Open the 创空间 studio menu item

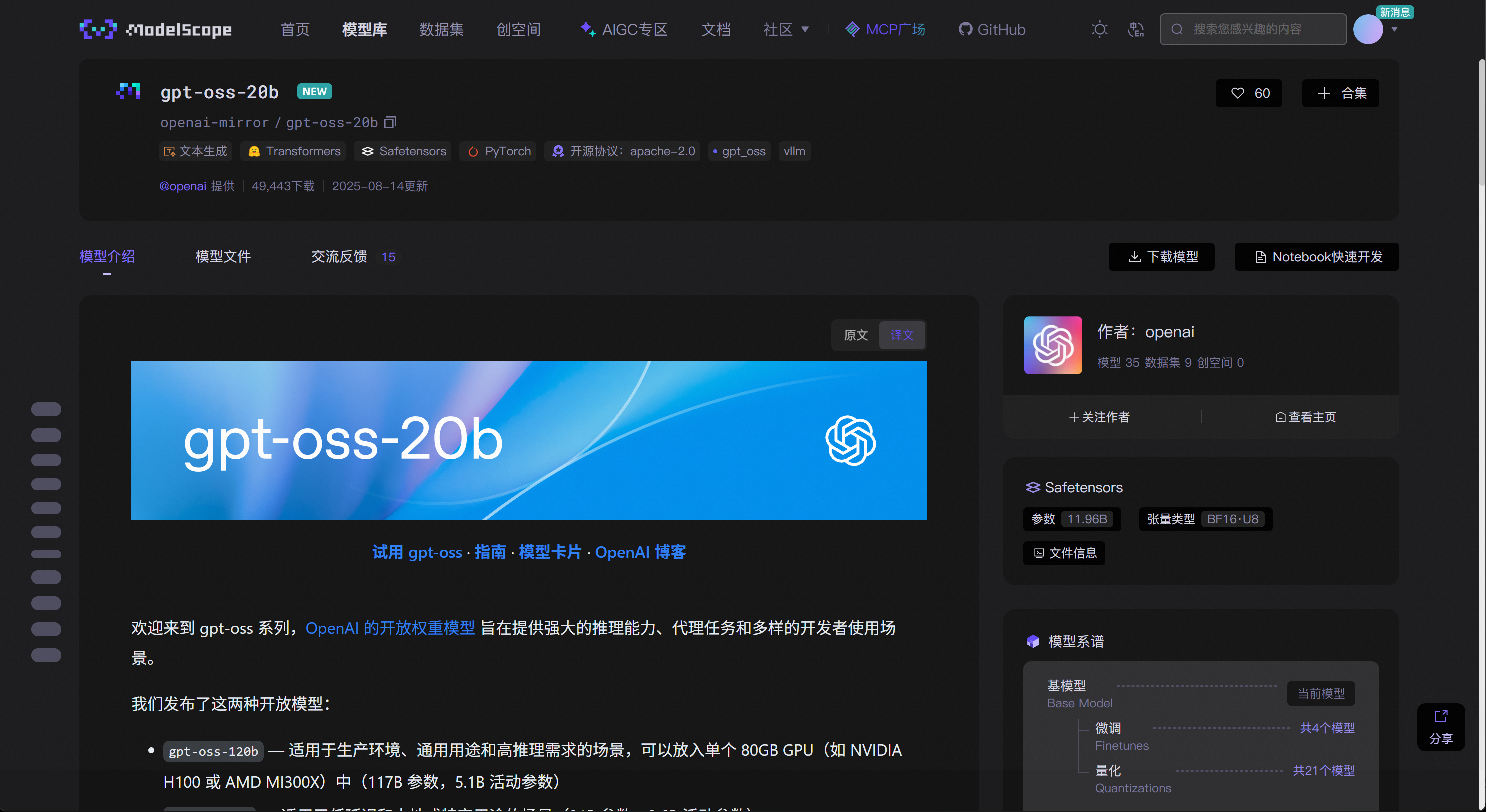(518, 29)
